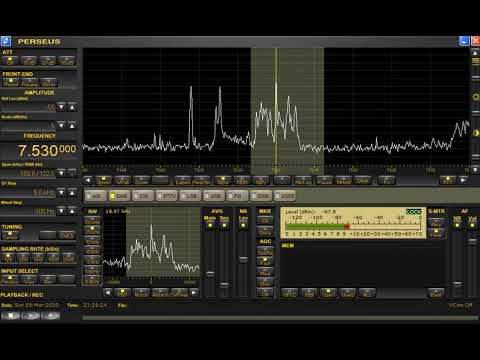This screenshot has width=480, height=360.
Task: Select the CW demodulation mode
Action: [143, 196]
